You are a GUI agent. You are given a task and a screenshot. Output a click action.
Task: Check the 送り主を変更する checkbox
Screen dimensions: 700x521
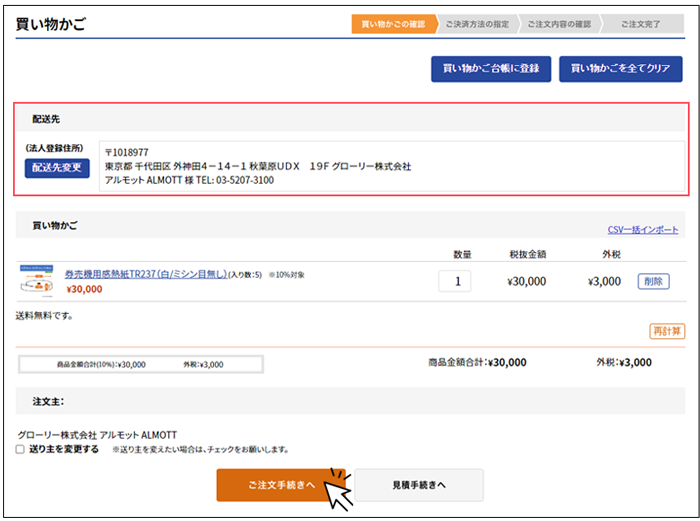(20, 449)
